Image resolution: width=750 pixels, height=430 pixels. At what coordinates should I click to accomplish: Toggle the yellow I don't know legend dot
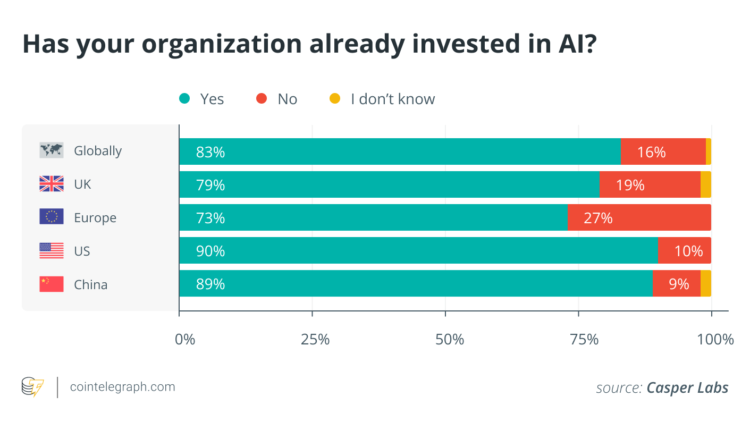[x=335, y=98]
